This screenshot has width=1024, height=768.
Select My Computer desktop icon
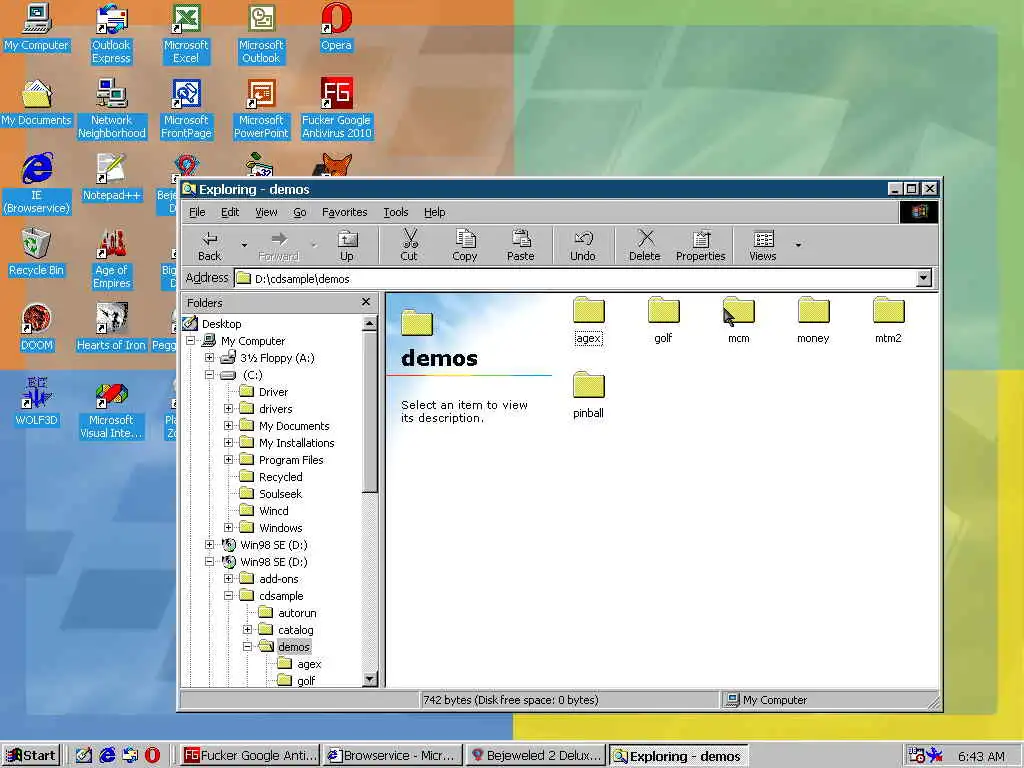37,28
